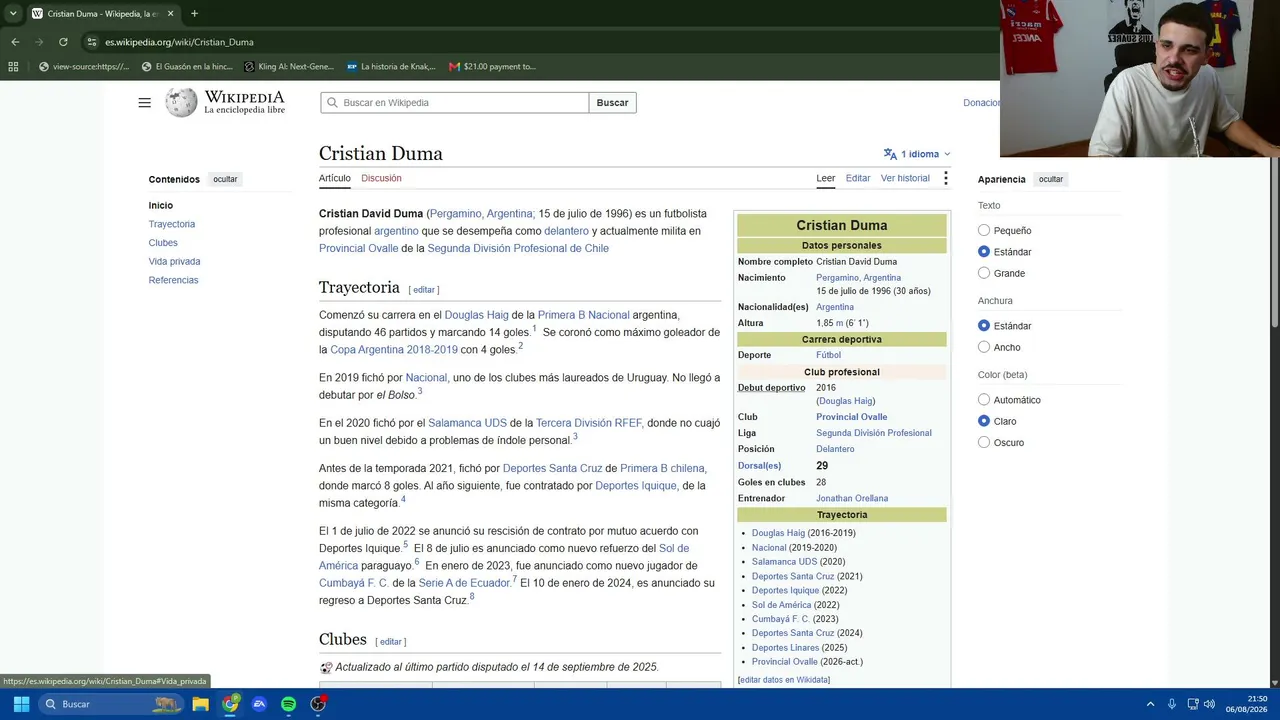Open File Explorer from the taskbar
1280x720 pixels.
(x=201, y=704)
